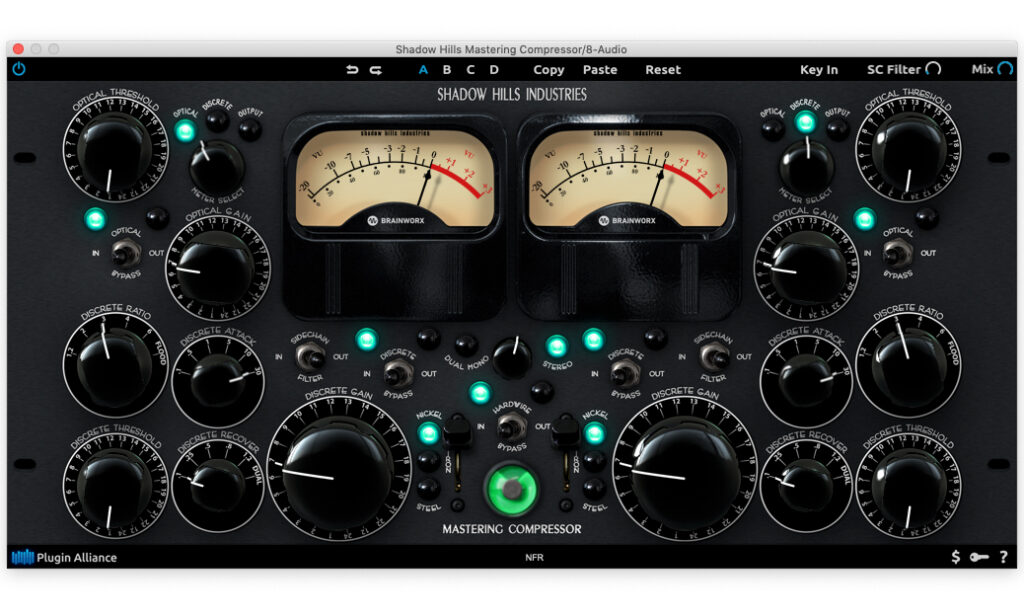Select preset bank C
The image size is (1024, 616).
[x=470, y=69]
